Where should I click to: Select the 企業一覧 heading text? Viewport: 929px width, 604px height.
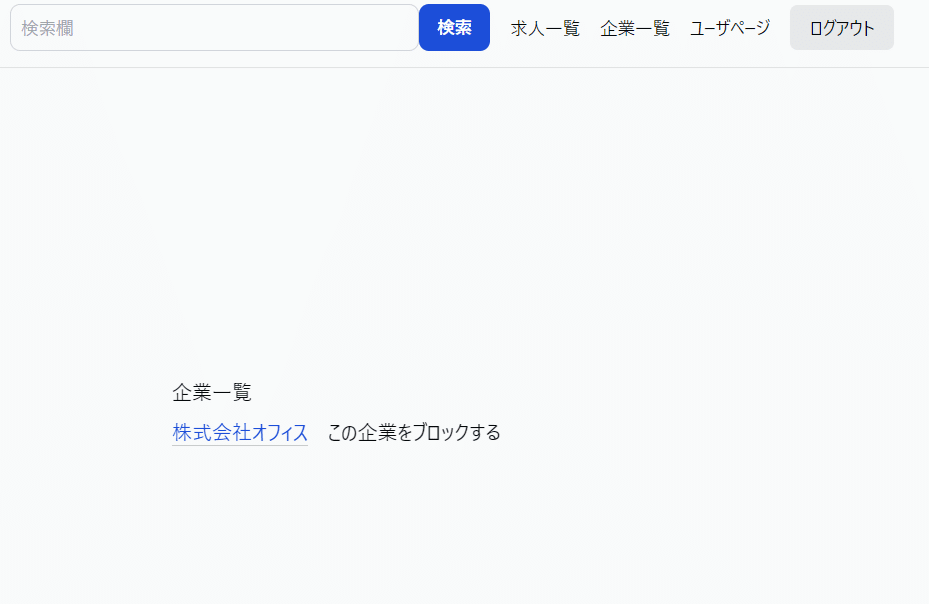click(212, 392)
